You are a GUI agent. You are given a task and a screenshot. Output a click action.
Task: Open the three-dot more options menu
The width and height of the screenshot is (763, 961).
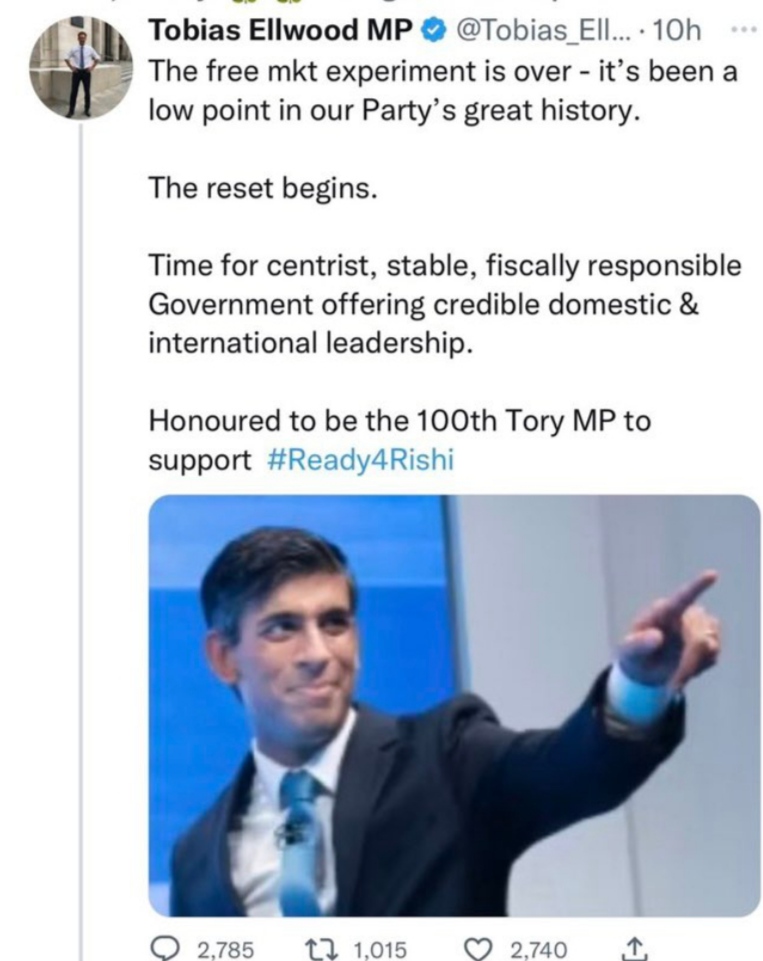click(742, 30)
